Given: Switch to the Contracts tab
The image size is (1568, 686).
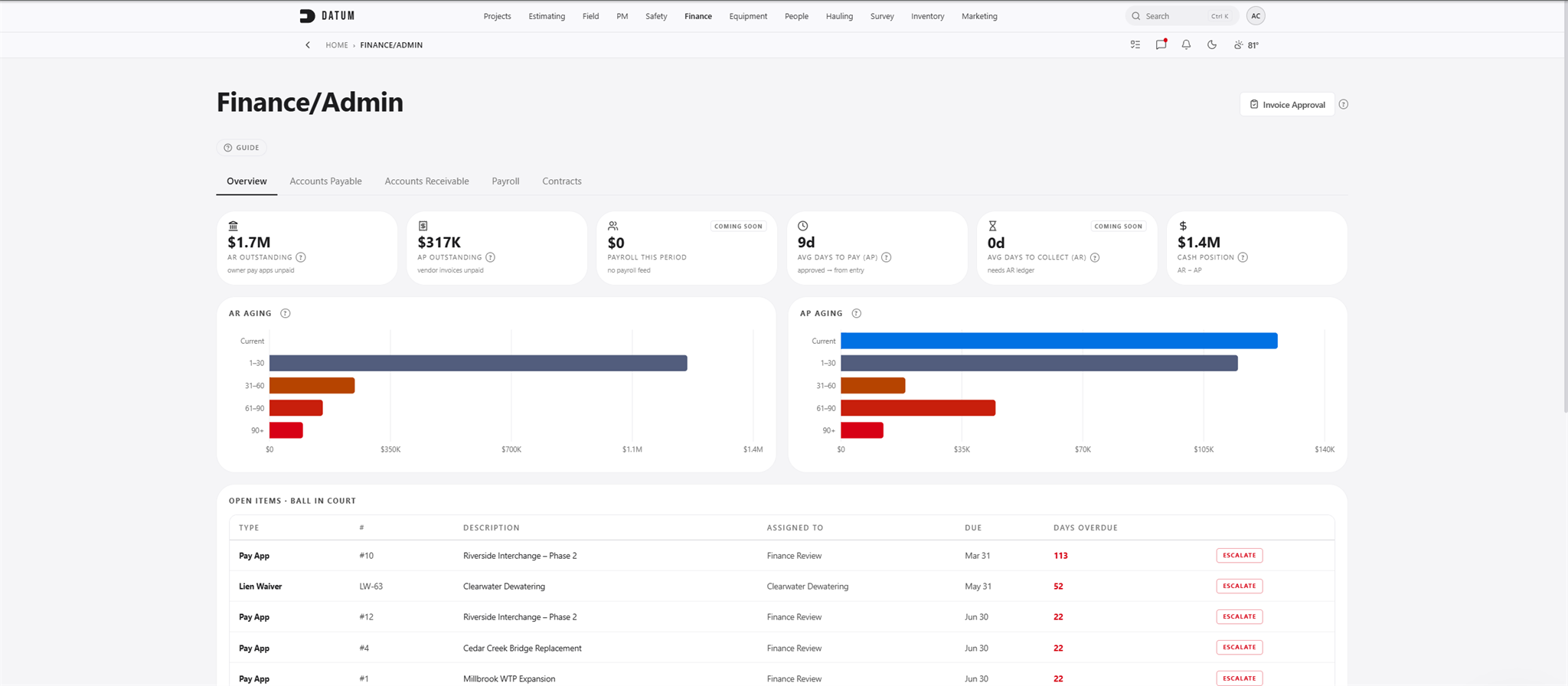Looking at the screenshot, I should pos(562,181).
